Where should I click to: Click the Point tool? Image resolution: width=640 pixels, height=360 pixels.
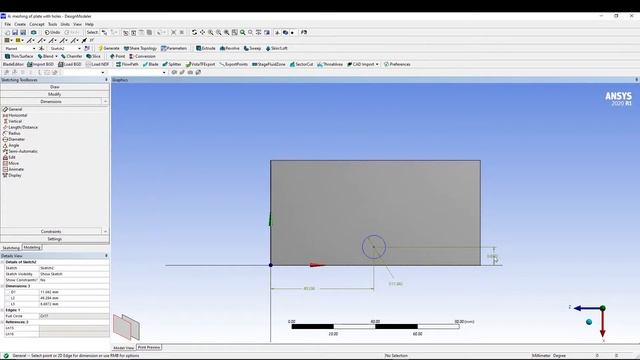pos(118,56)
